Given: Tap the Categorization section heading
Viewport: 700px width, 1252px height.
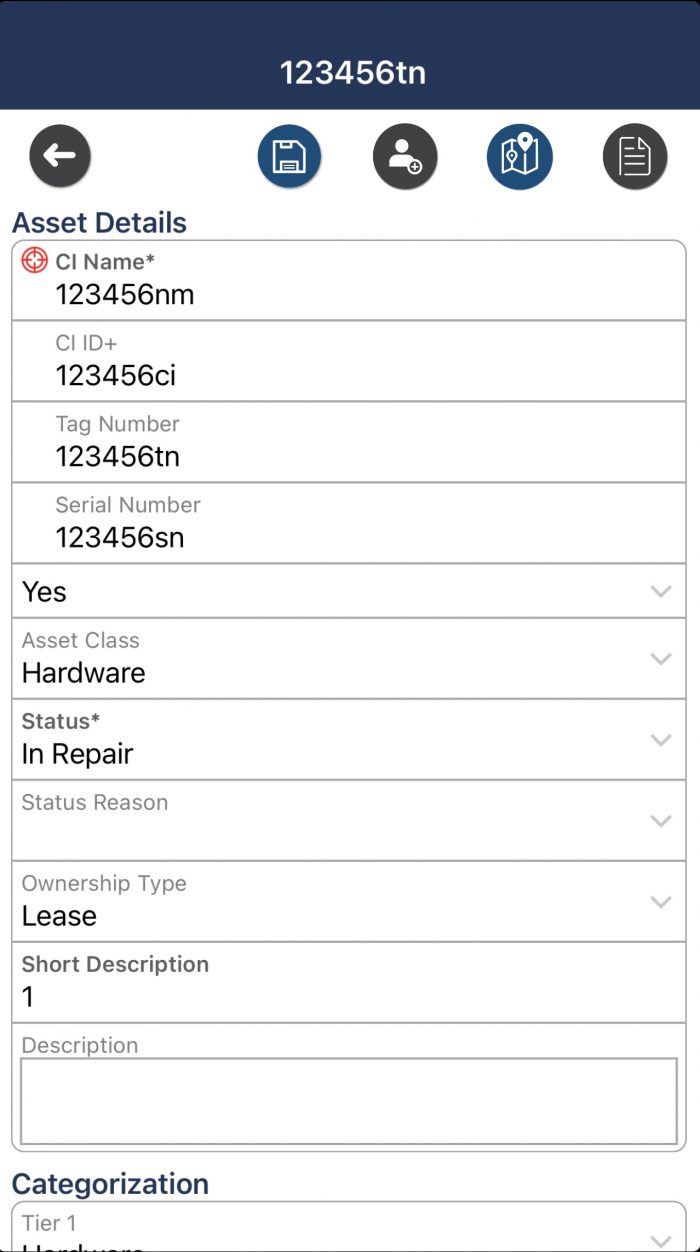Looking at the screenshot, I should (110, 1184).
